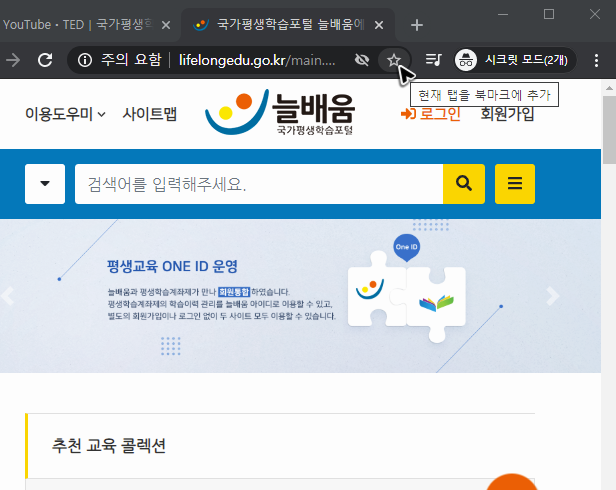Click the address bar URL
This screenshot has width=616, height=490.
tap(257, 60)
